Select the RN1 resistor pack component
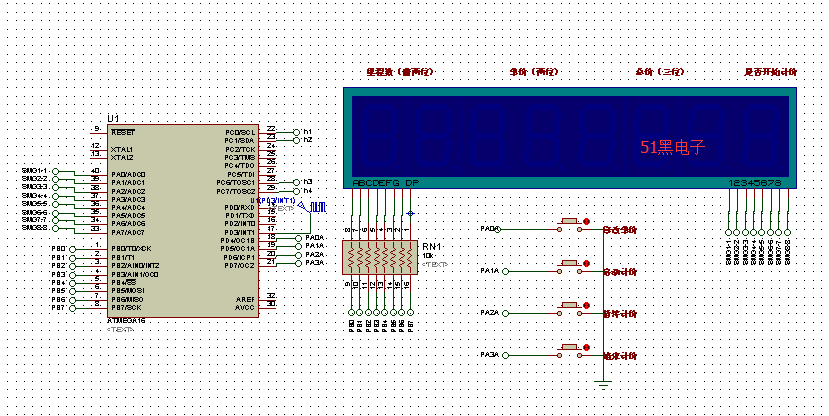 coord(380,257)
